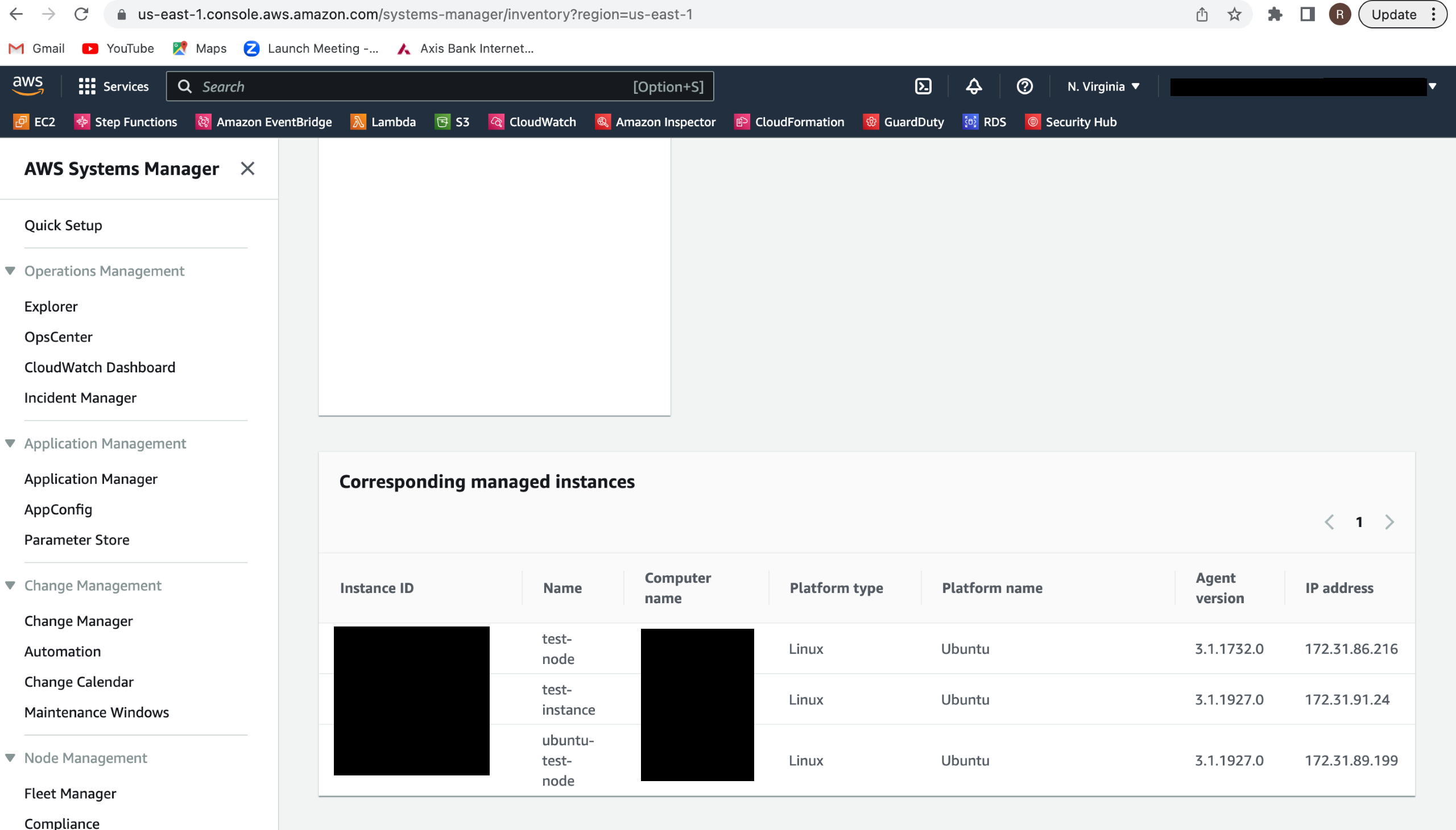Close the AWS Systems Manager sidebar
Image resolution: width=1456 pixels, height=830 pixels.
[x=247, y=169]
